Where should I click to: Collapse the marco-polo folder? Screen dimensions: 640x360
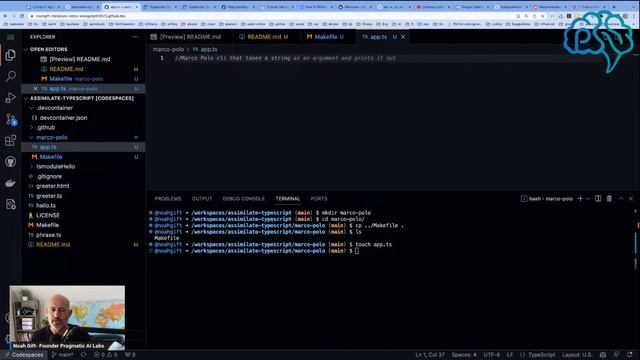click(52, 137)
